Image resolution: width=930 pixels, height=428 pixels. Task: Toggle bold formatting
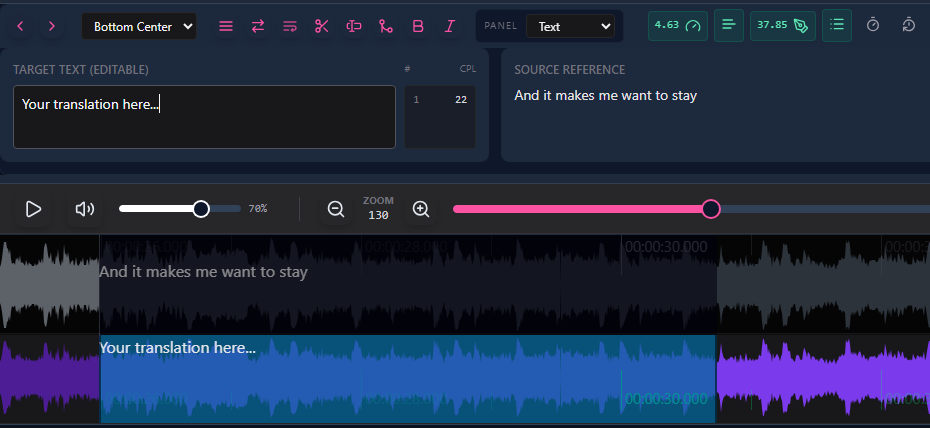click(x=418, y=26)
